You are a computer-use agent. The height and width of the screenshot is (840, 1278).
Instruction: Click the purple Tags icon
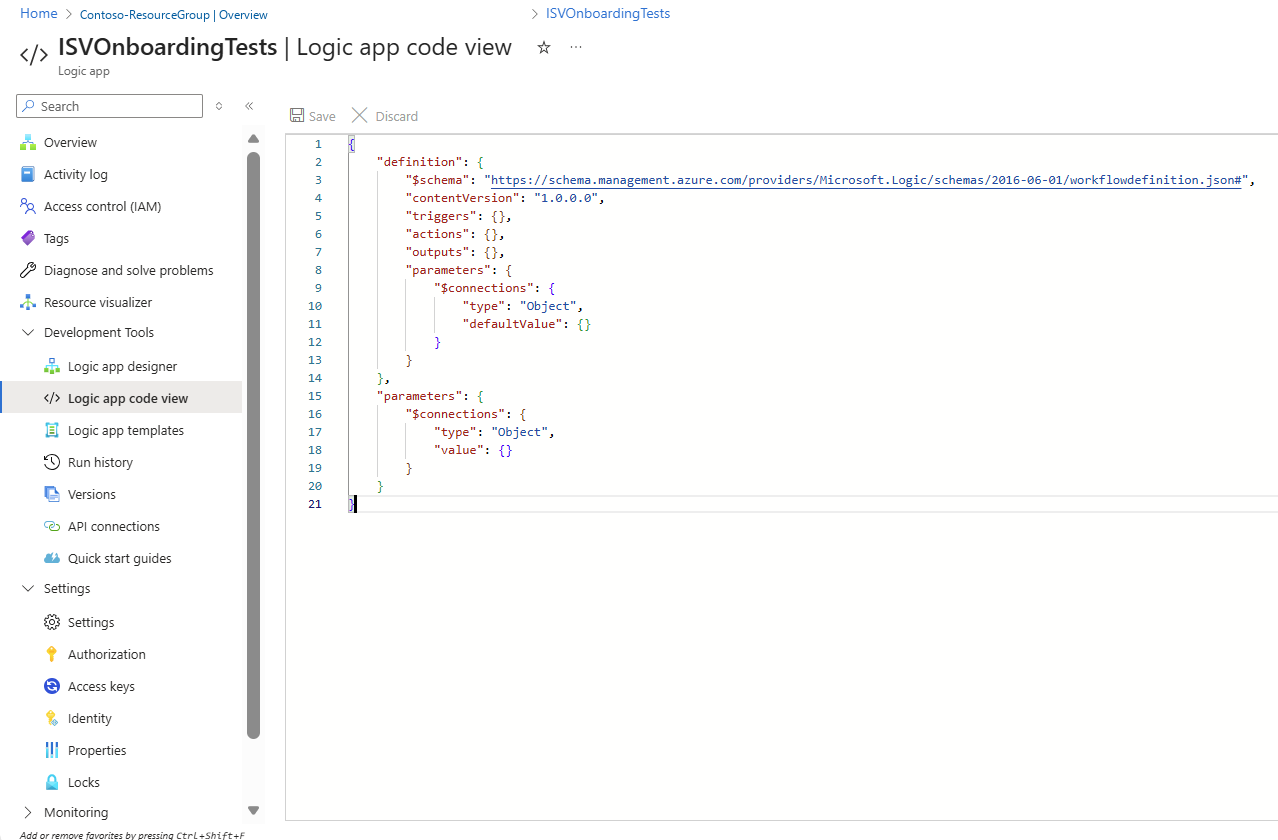tap(28, 238)
